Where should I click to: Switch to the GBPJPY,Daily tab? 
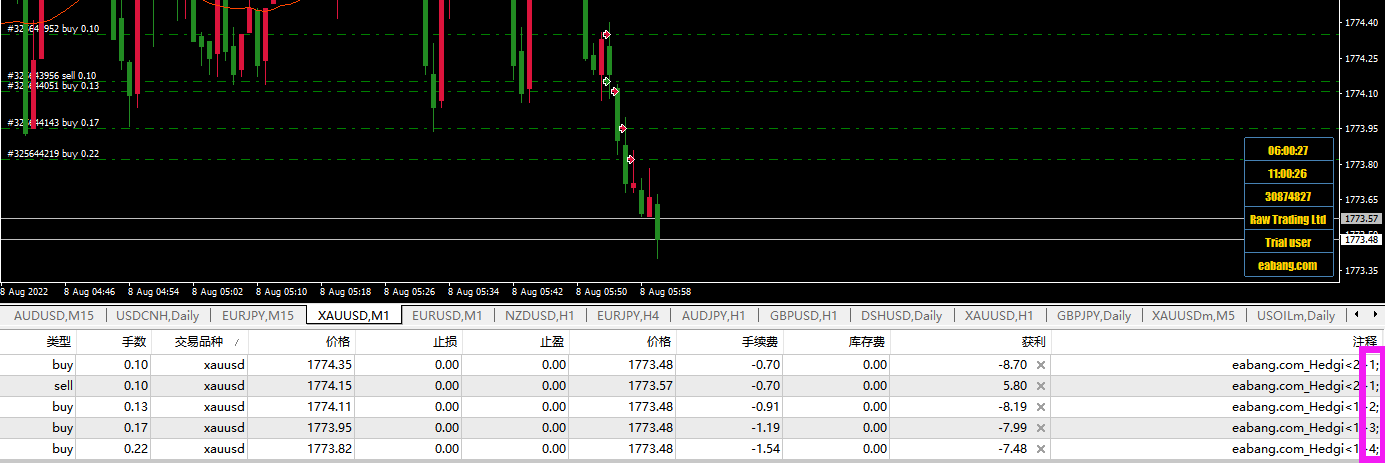[x=1093, y=316]
